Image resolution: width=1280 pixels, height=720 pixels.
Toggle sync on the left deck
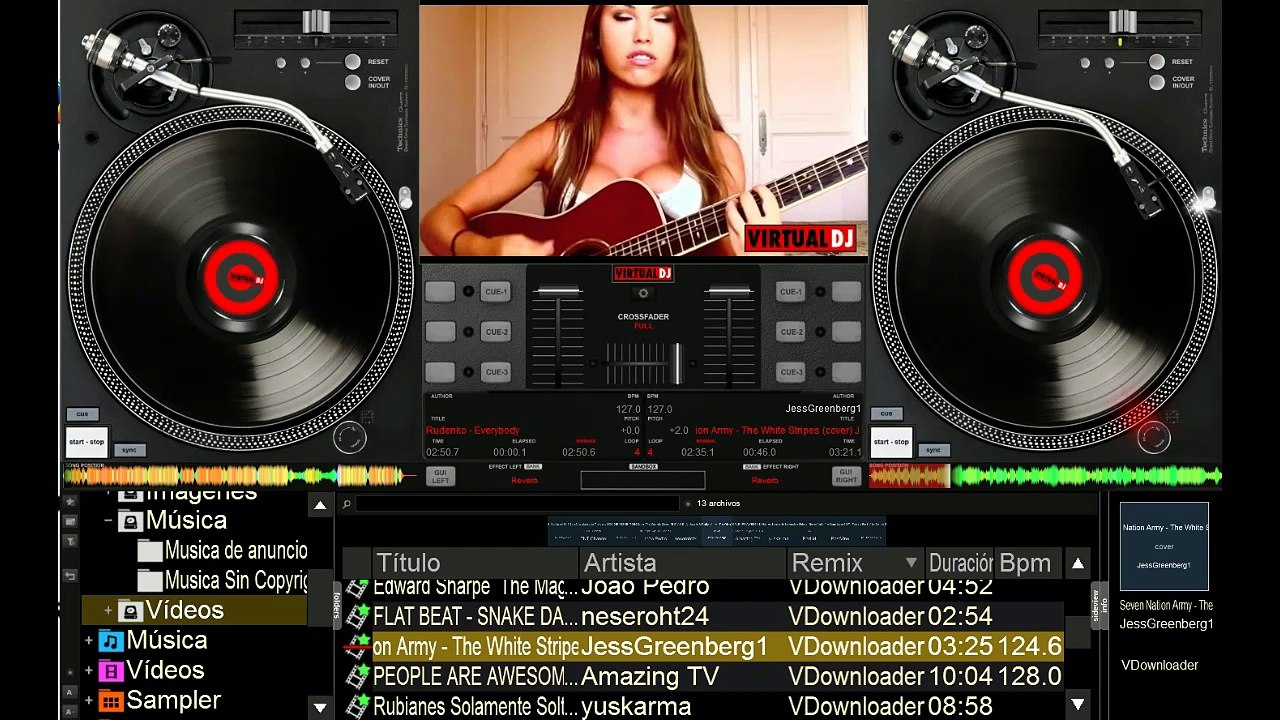[x=129, y=450]
